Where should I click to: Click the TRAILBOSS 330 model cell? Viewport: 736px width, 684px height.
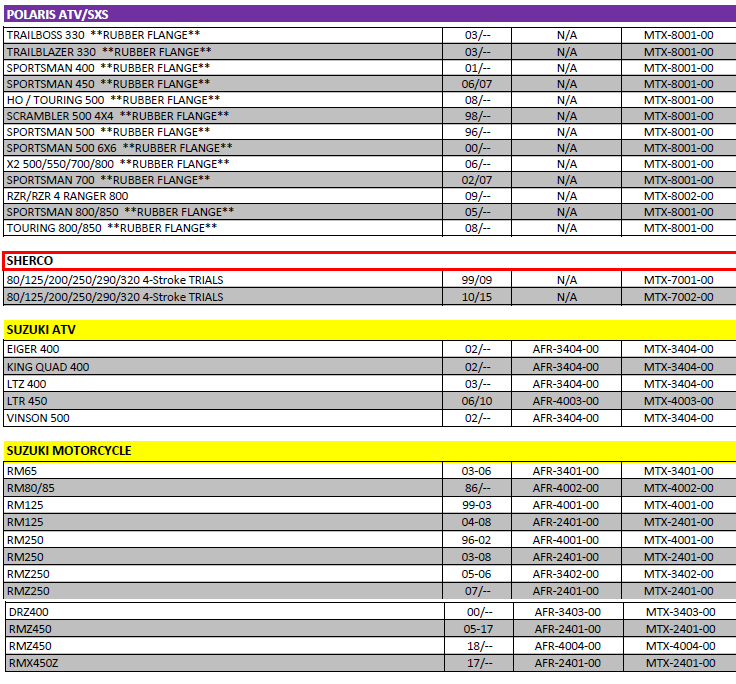[x=223, y=35]
